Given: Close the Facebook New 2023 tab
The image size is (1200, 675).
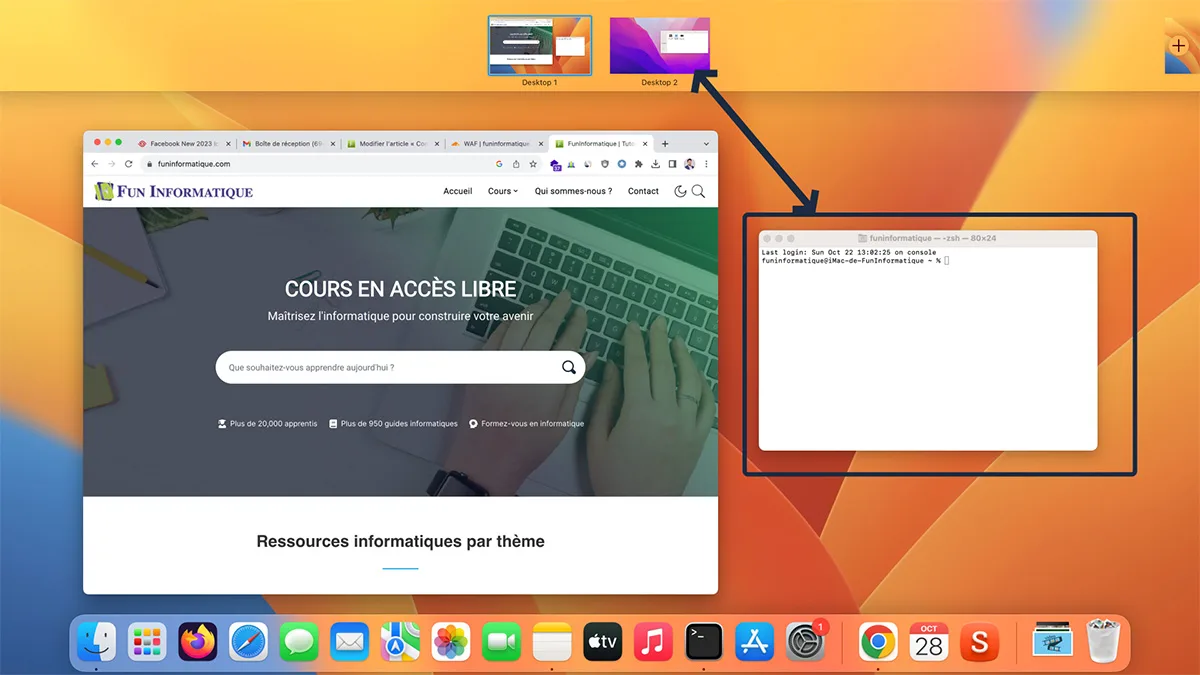Looking at the screenshot, I should (x=228, y=144).
